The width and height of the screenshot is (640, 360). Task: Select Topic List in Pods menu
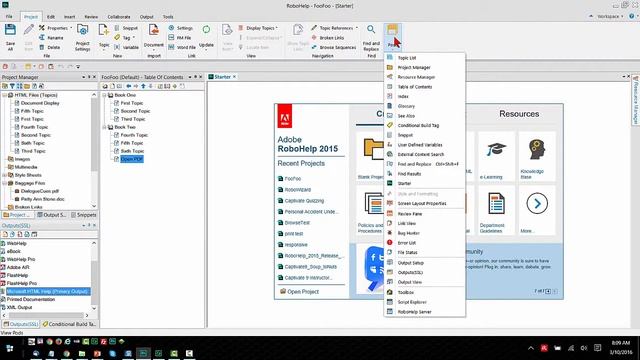424,58
